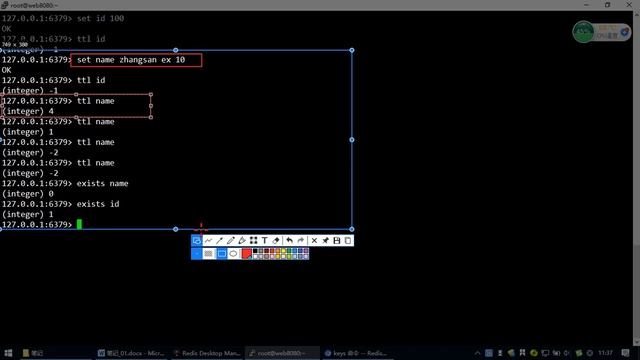640x360 pixels.
Task: Select the mosaic blur tool
Action: 253,241
